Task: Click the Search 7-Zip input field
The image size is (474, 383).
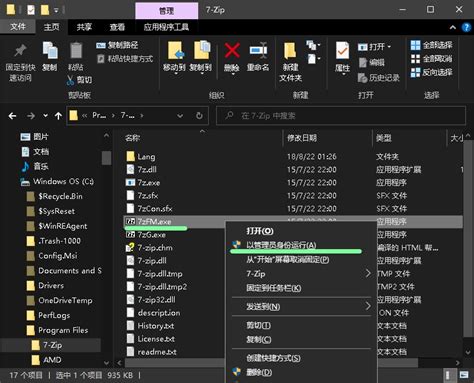Action: [x=341, y=116]
